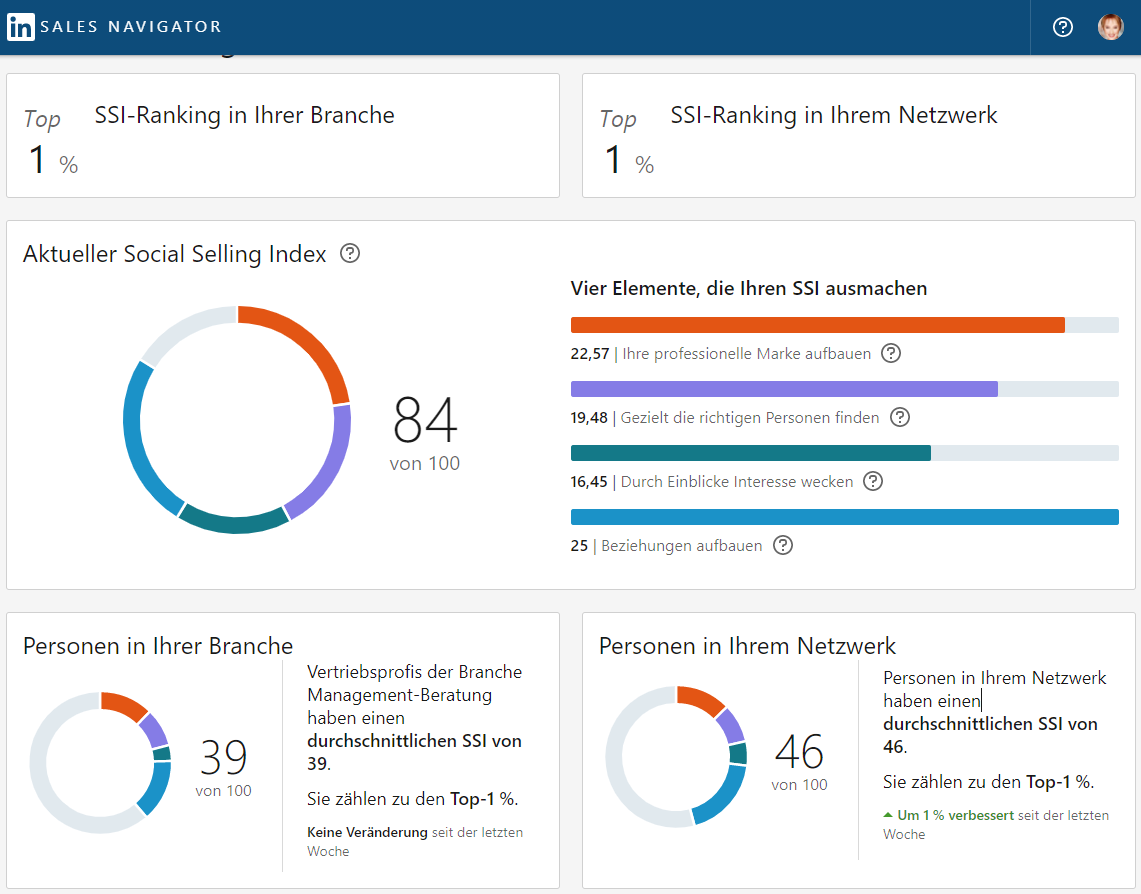This screenshot has width=1141, height=894.
Task: Click the SSI-Ranking in Ihrem Netzwerk heading
Action: click(834, 115)
